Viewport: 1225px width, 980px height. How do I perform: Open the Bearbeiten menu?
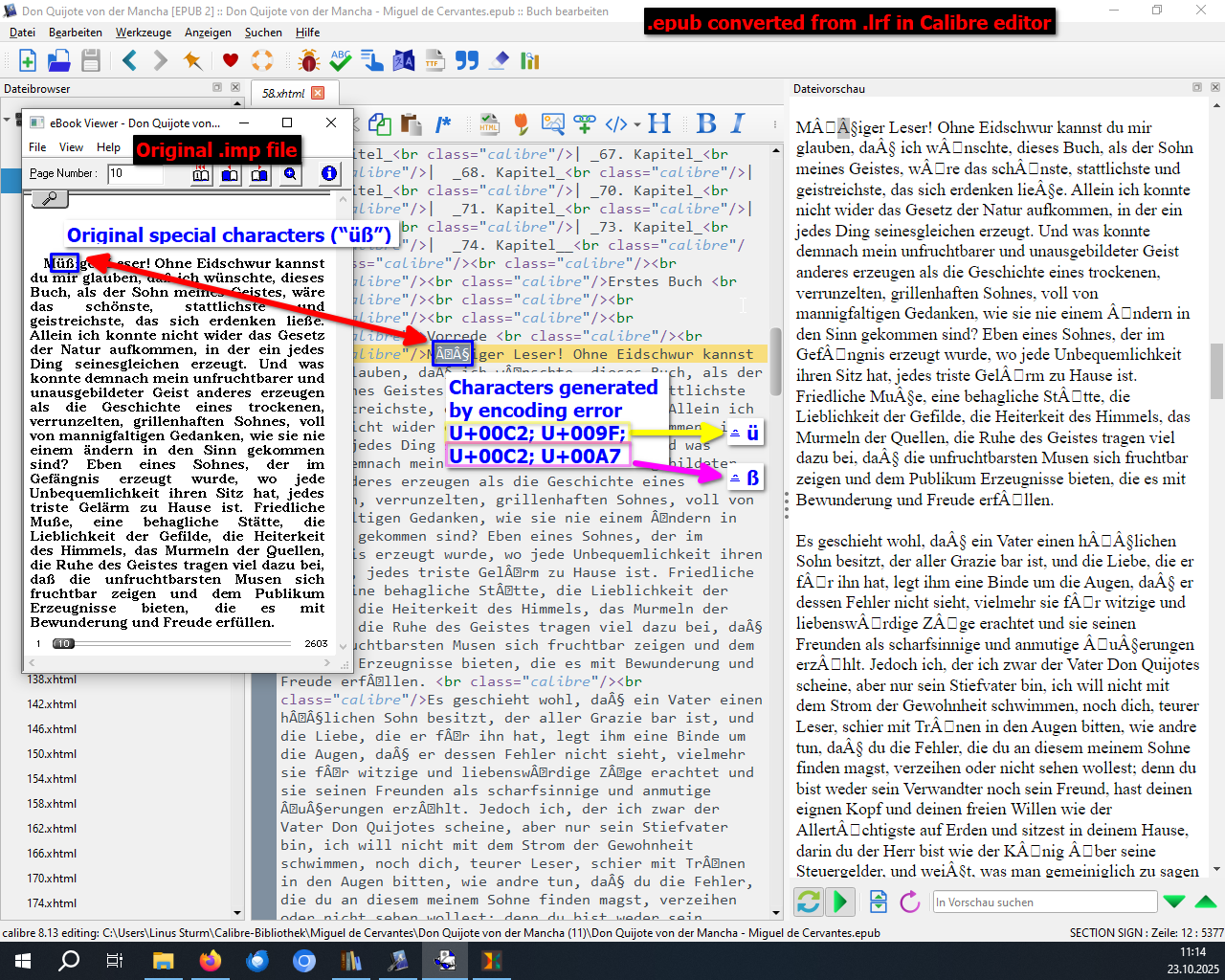pyautogui.click(x=76, y=33)
